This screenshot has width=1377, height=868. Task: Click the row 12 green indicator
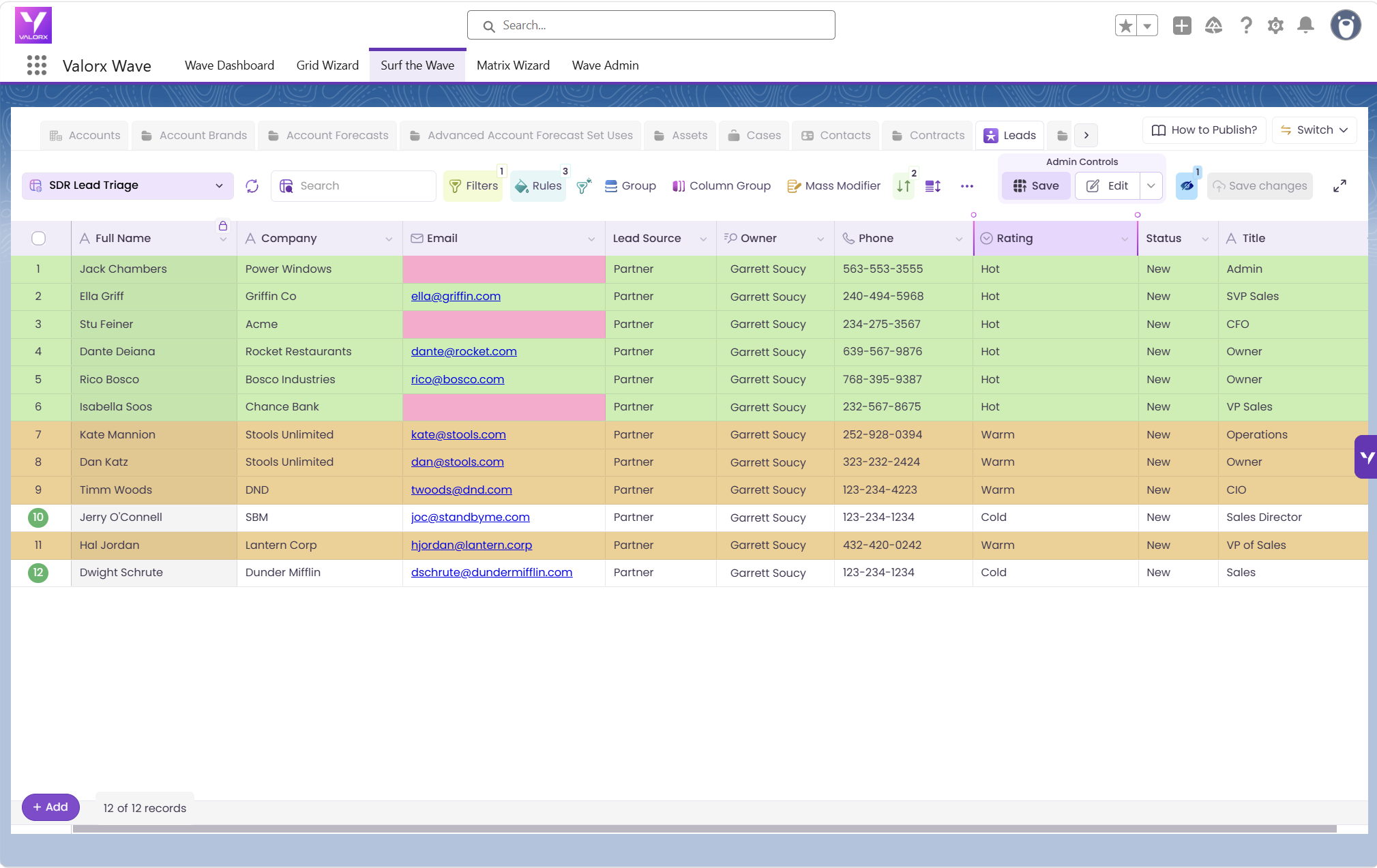click(38, 573)
